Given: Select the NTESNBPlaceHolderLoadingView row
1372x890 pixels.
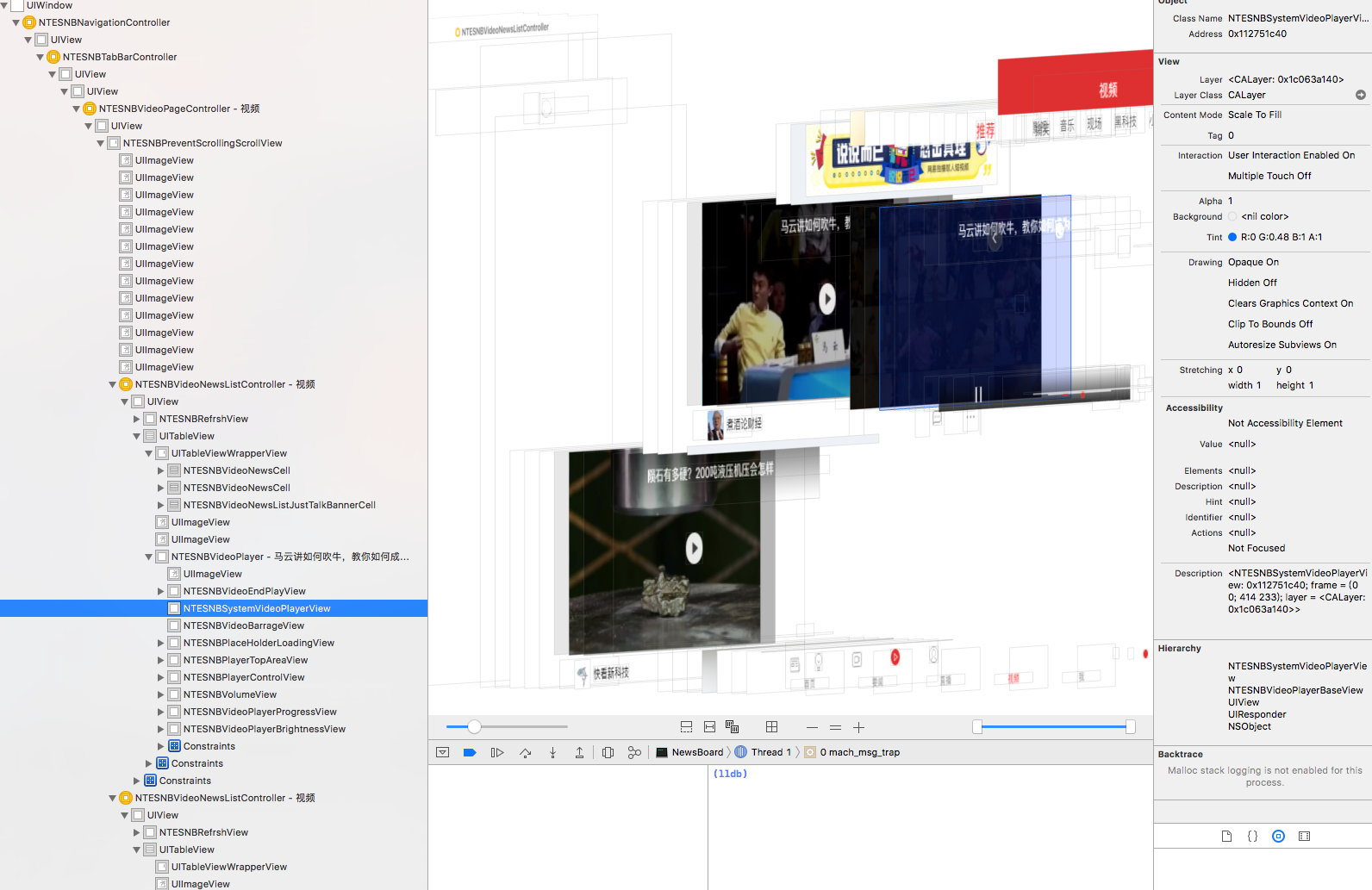Looking at the screenshot, I should tap(214, 643).
